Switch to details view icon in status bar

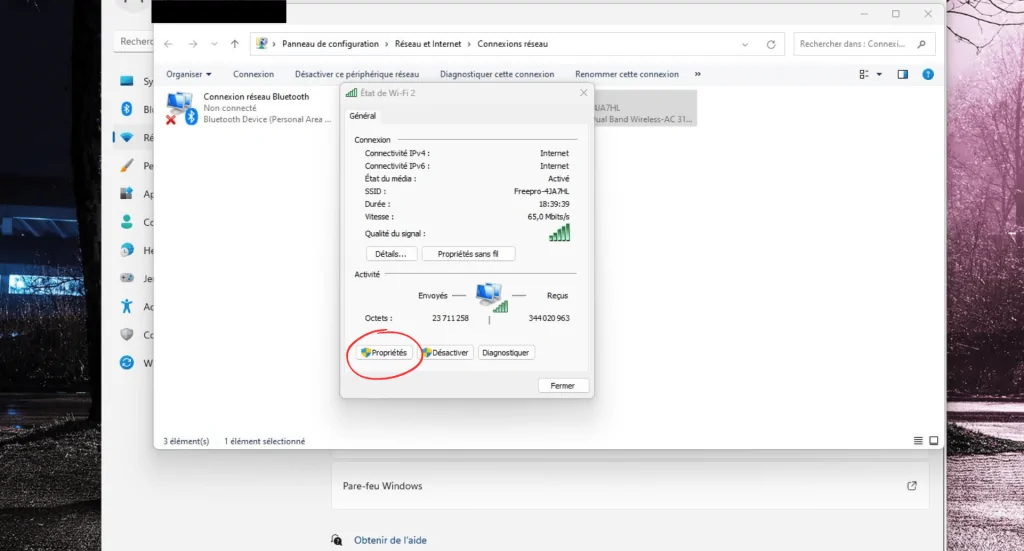click(918, 441)
